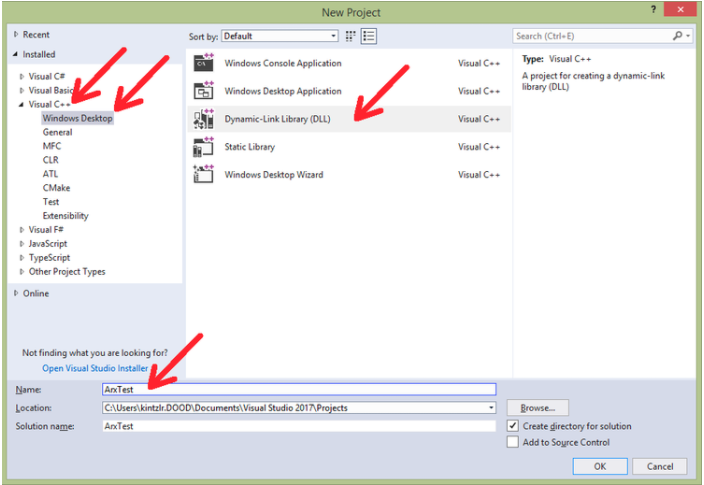Click the Solution name field
The height and width of the screenshot is (485, 704).
pyautogui.click(x=299, y=426)
